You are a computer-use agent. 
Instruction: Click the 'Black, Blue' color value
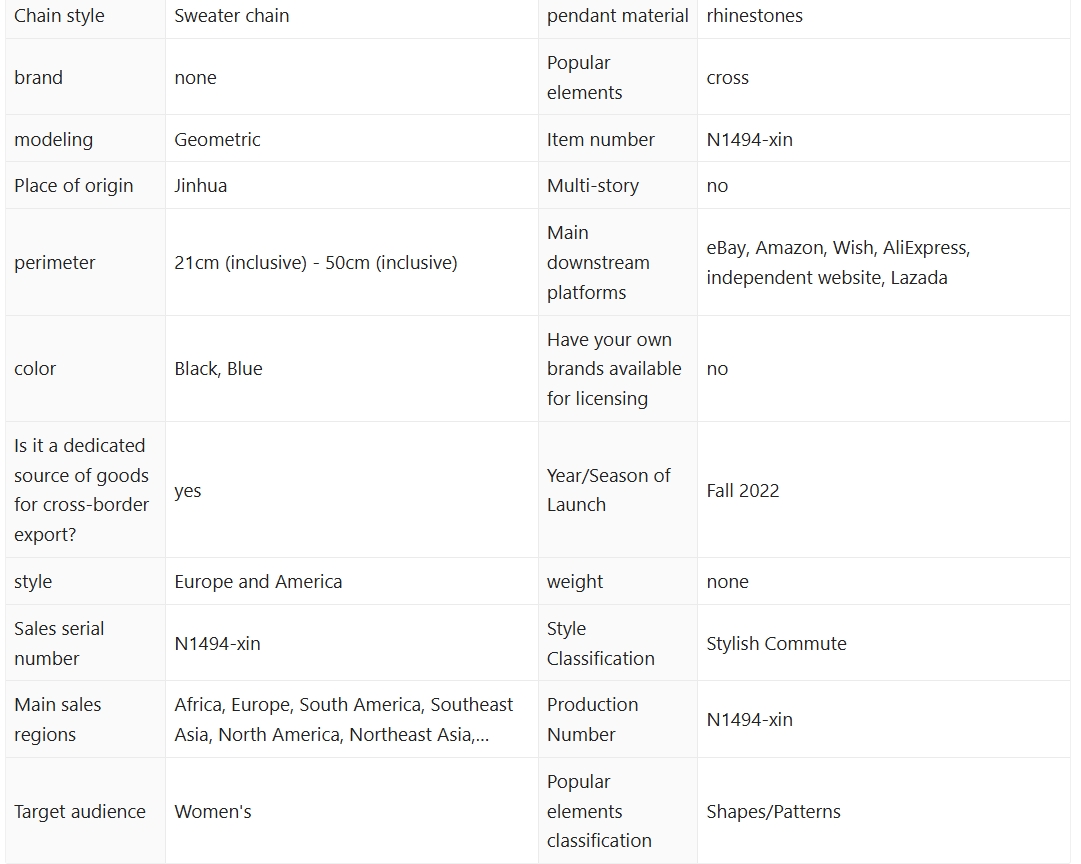[218, 369]
